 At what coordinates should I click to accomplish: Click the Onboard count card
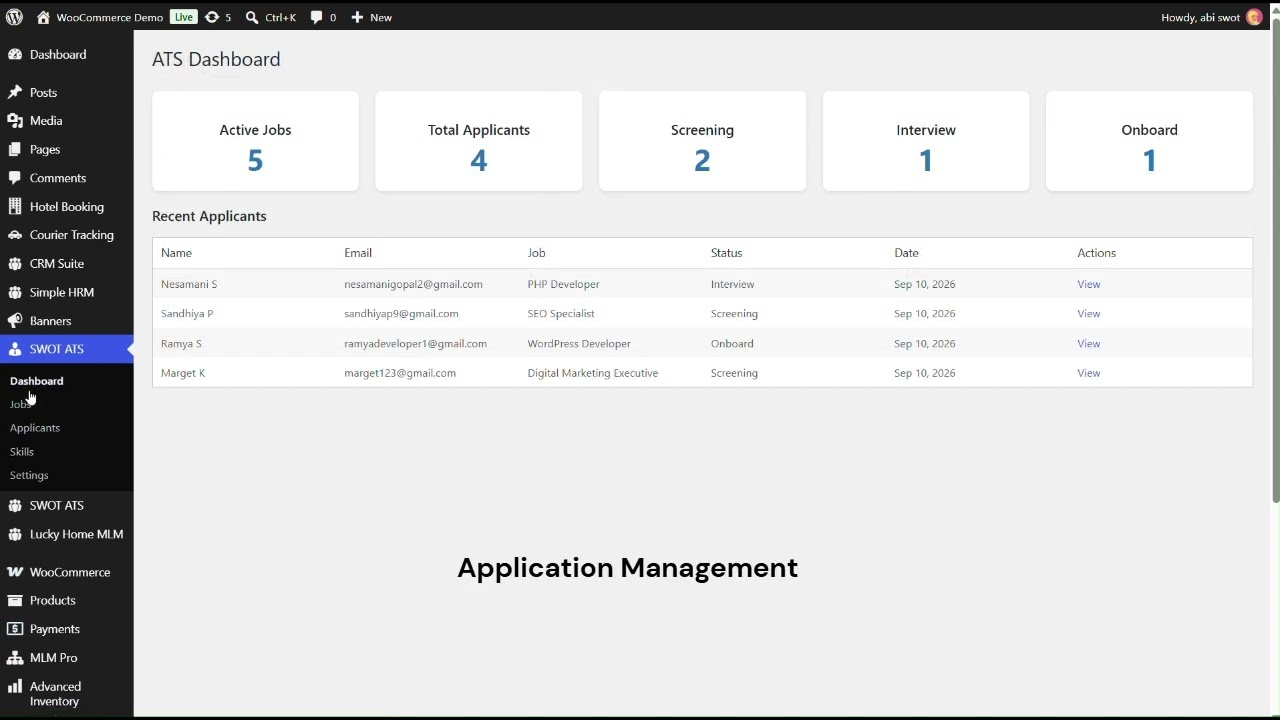pyautogui.click(x=1149, y=141)
